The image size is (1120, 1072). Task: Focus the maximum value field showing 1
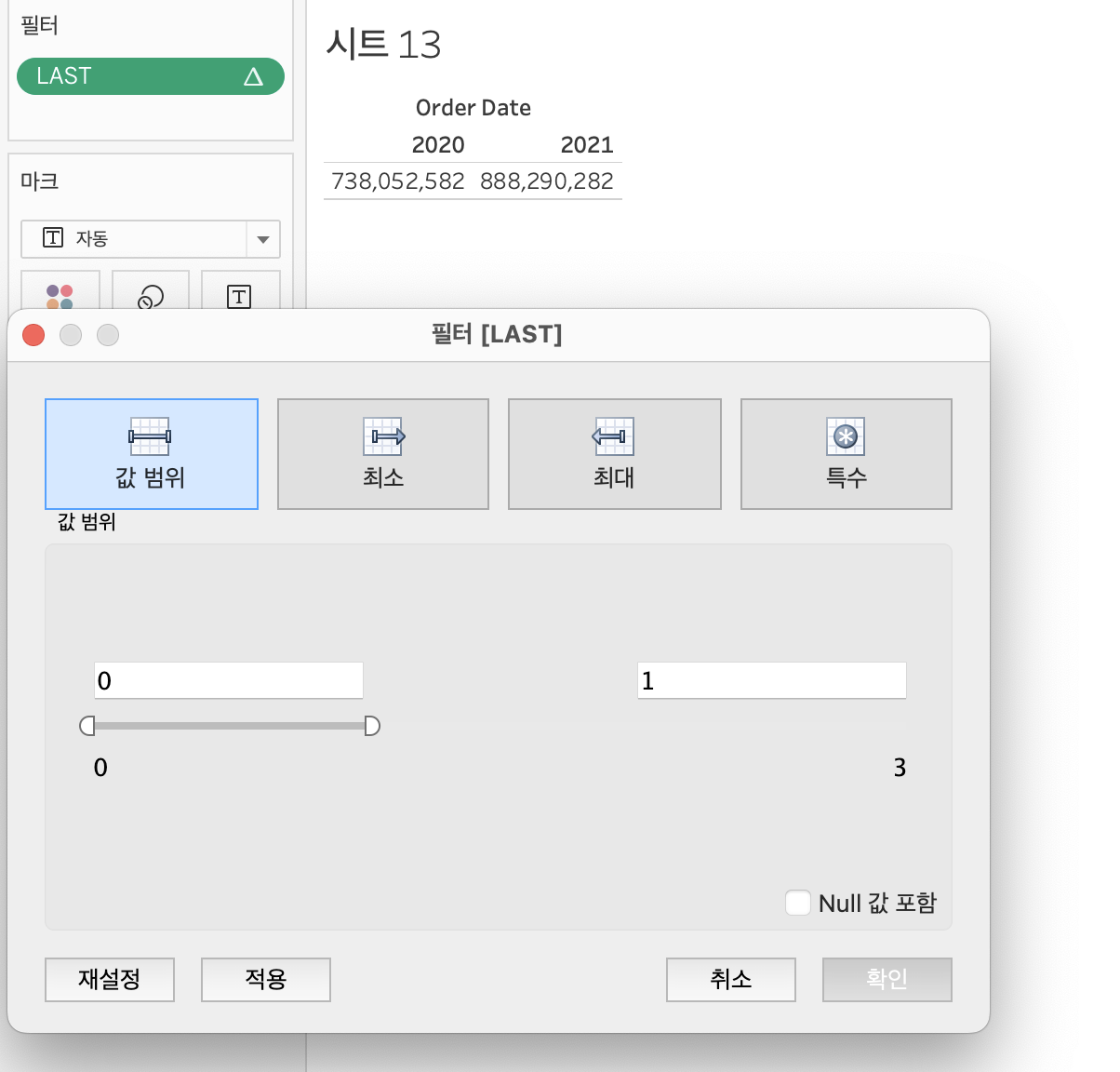[772, 680]
